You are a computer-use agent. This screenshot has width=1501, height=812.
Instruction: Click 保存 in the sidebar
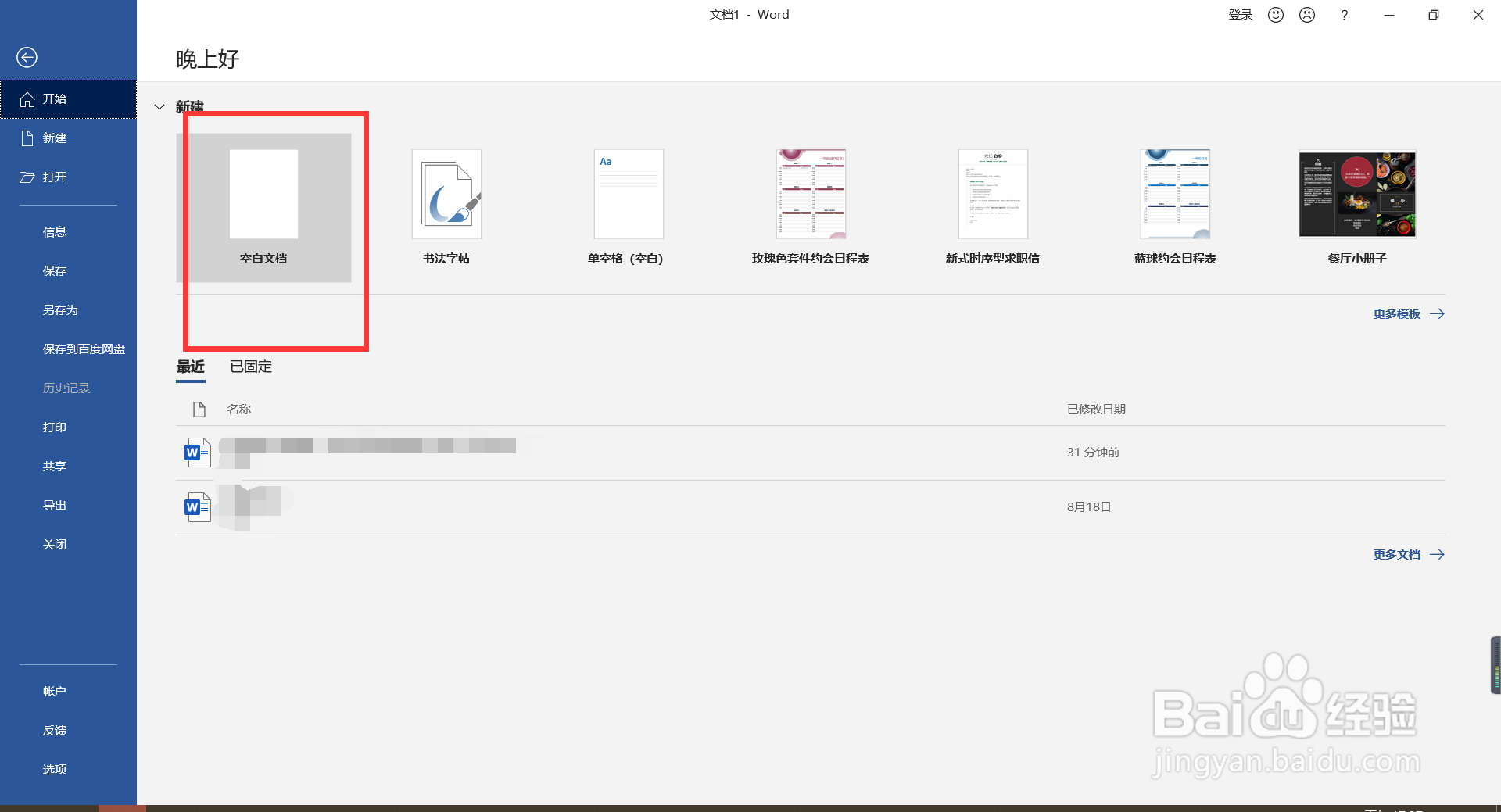[68, 271]
